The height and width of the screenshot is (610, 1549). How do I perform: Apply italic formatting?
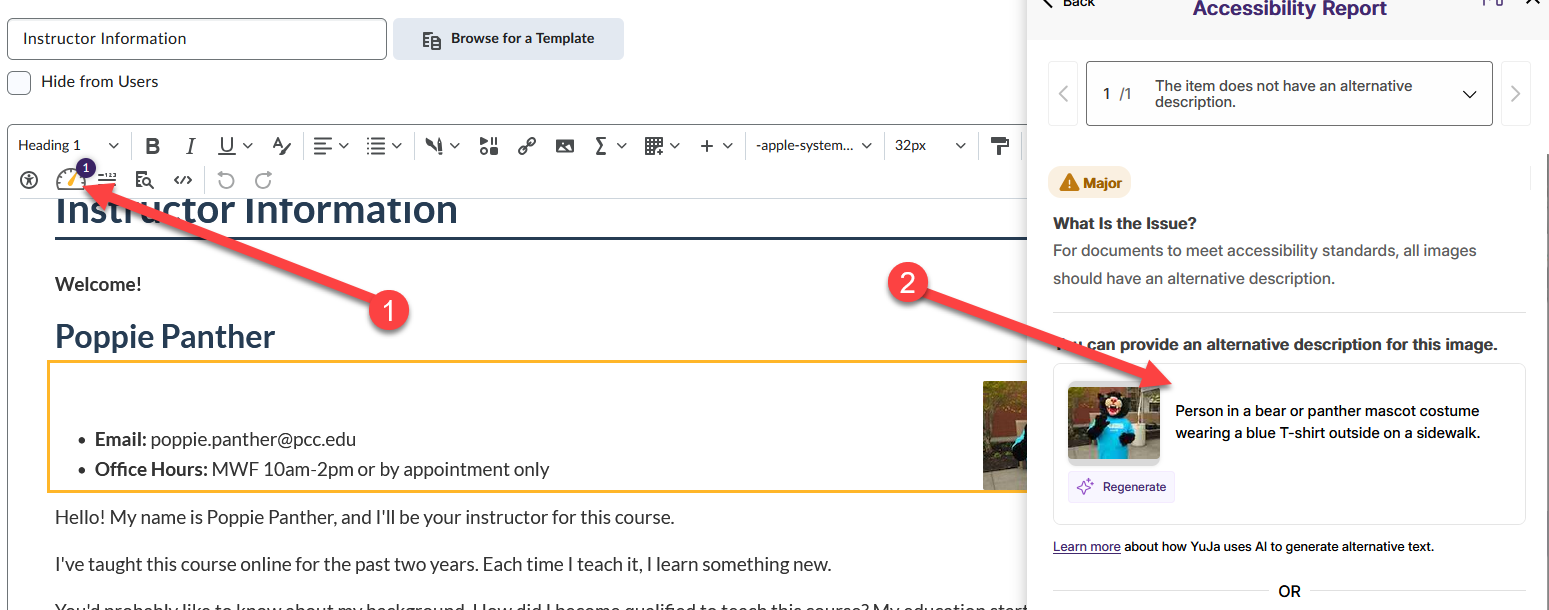pos(190,145)
